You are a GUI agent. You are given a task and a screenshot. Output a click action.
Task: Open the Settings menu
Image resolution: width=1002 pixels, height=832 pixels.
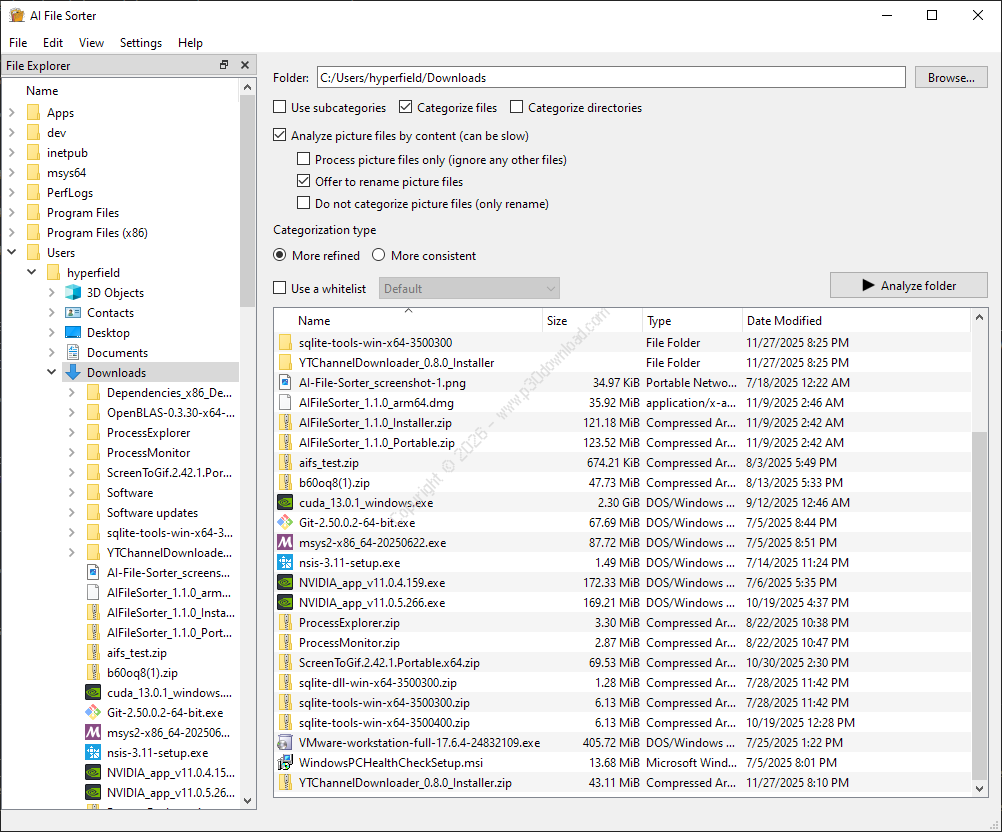pos(140,43)
